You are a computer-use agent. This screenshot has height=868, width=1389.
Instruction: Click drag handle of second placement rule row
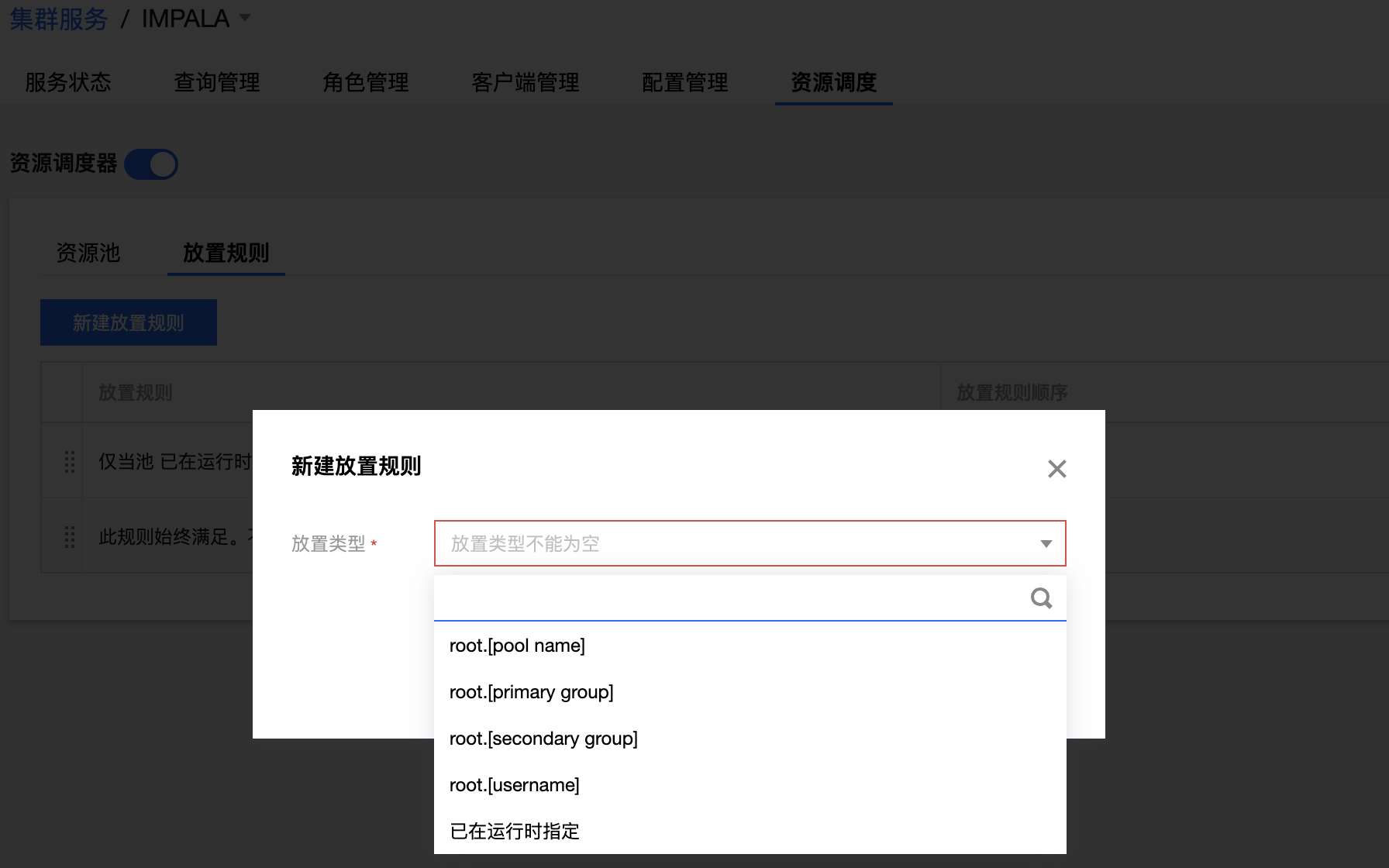click(x=70, y=537)
